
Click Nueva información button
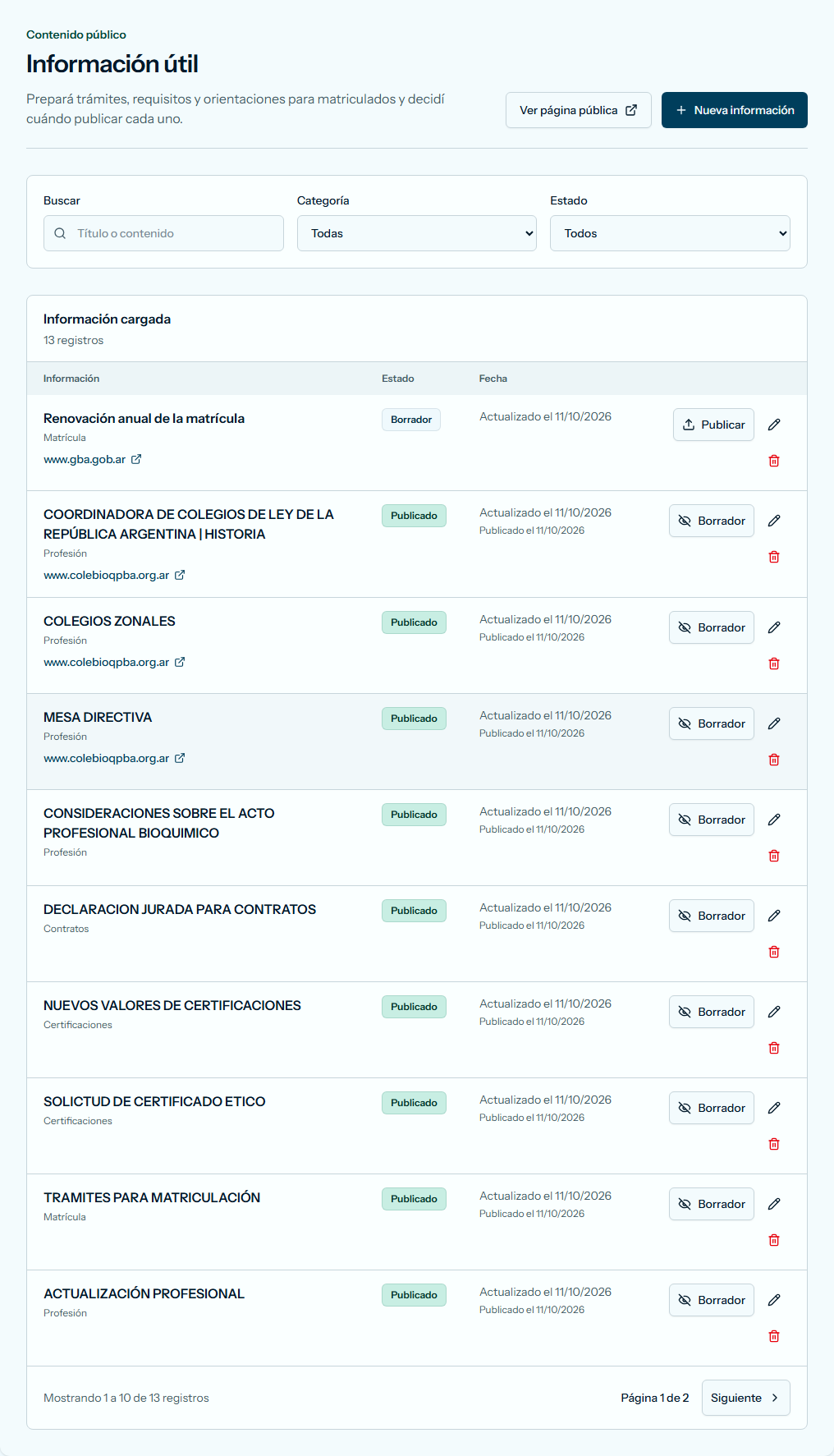(x=735, y=110)
